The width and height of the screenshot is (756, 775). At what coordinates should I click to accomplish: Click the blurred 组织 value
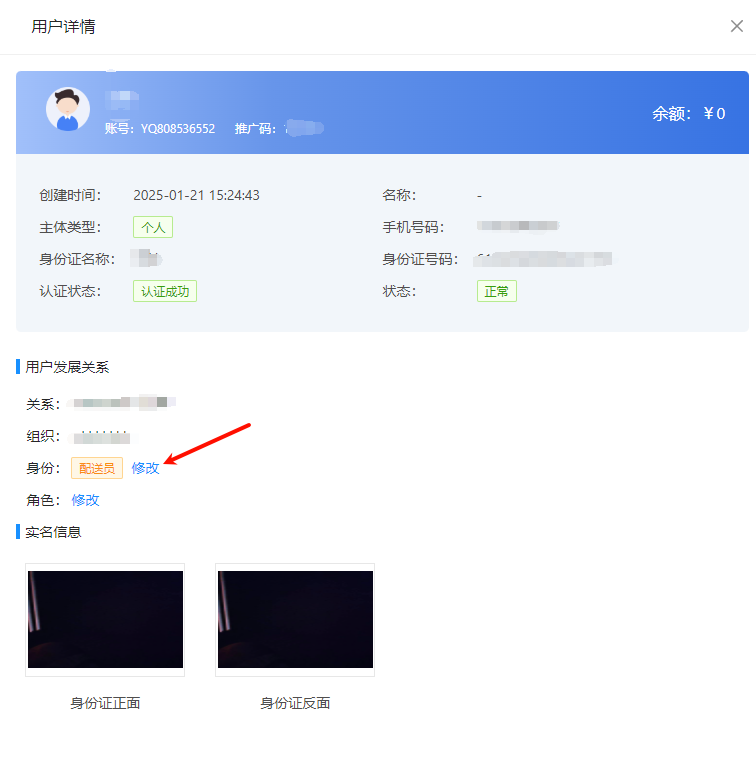click(102, 436)
